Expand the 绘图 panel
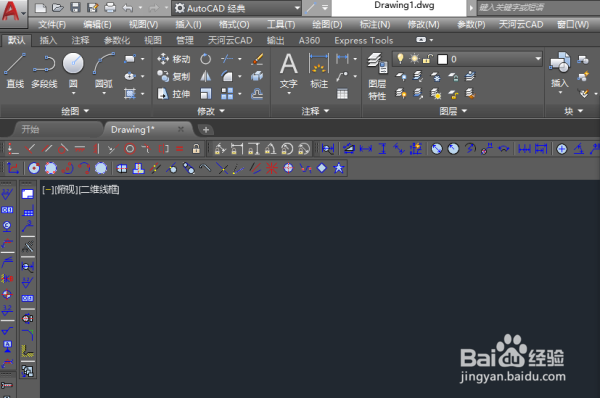The width and height of the screenshot is (600, 398). [75, 111]
